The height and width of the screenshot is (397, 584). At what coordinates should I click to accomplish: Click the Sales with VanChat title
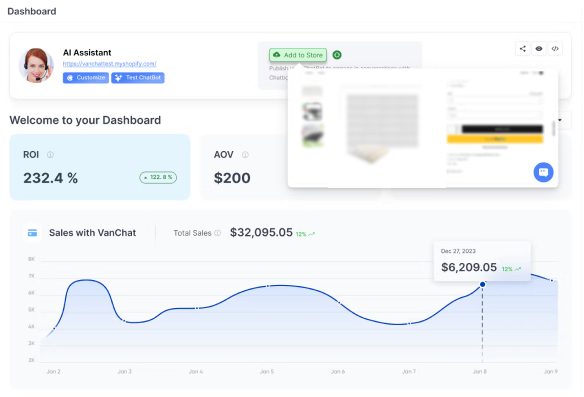[92, 233]
